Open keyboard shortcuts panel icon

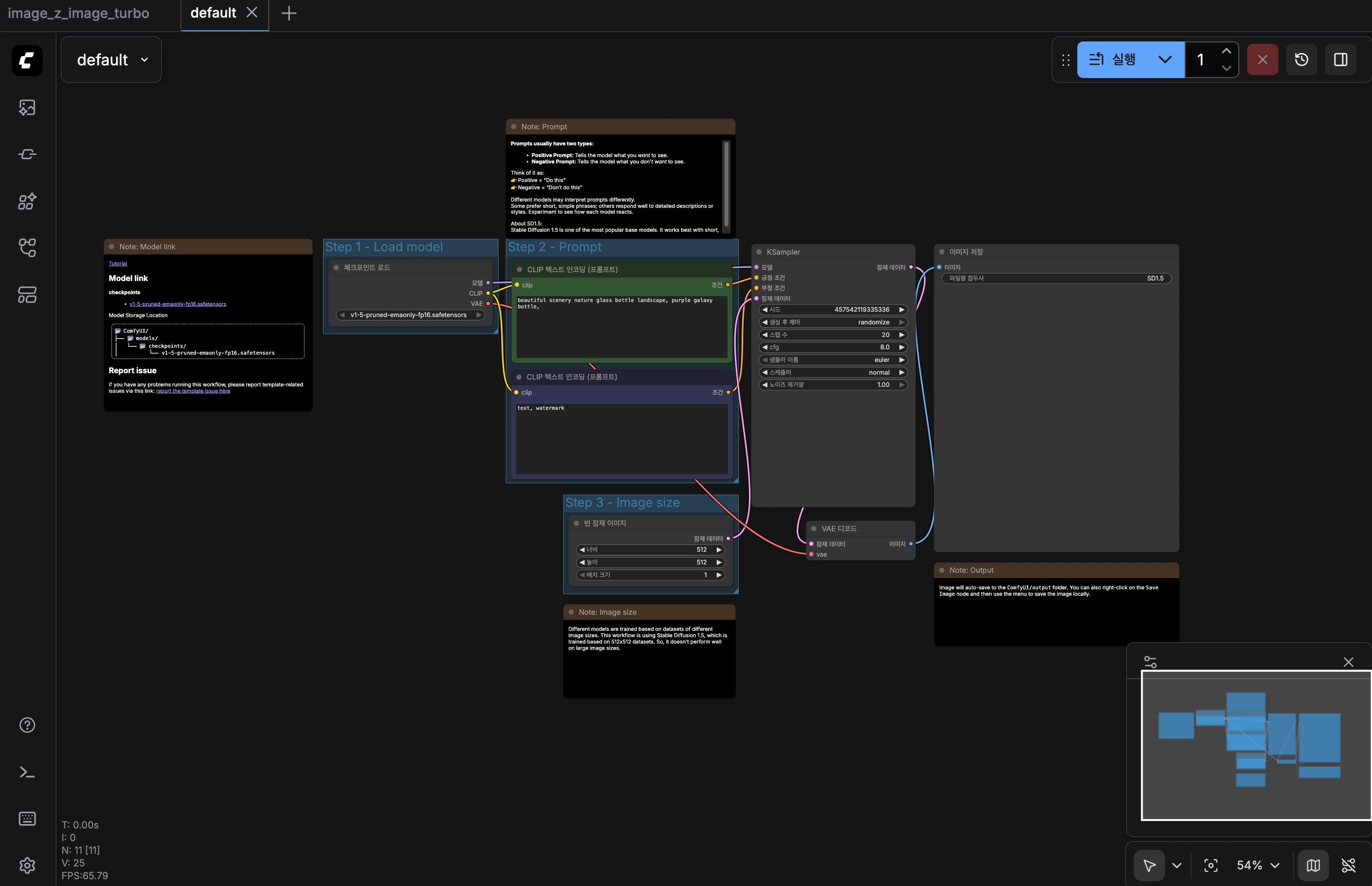click(x=27, y=819)
